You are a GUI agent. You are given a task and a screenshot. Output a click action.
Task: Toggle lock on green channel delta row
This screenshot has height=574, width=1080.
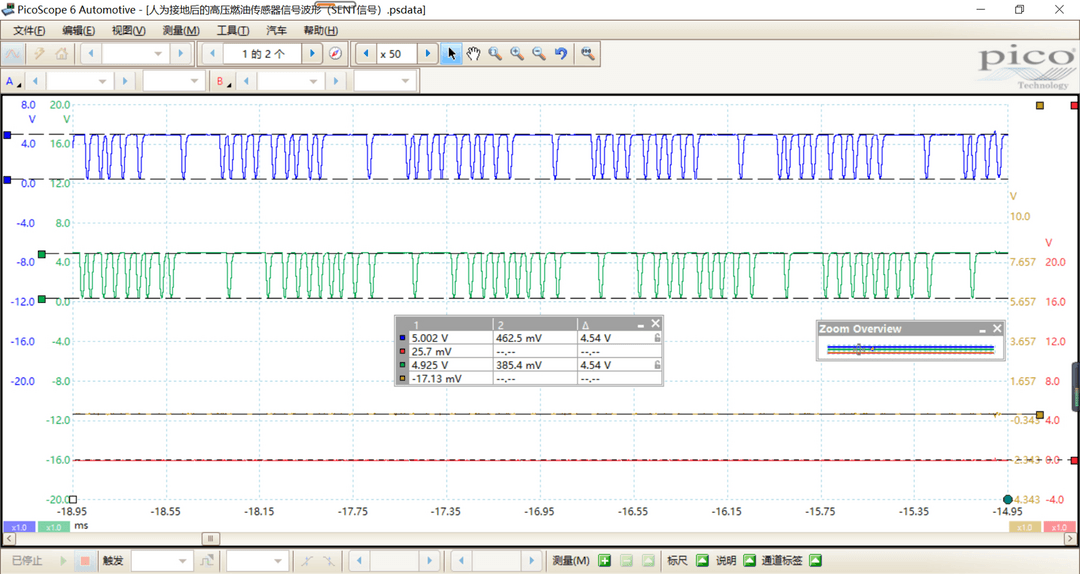[x=657, y=365]
